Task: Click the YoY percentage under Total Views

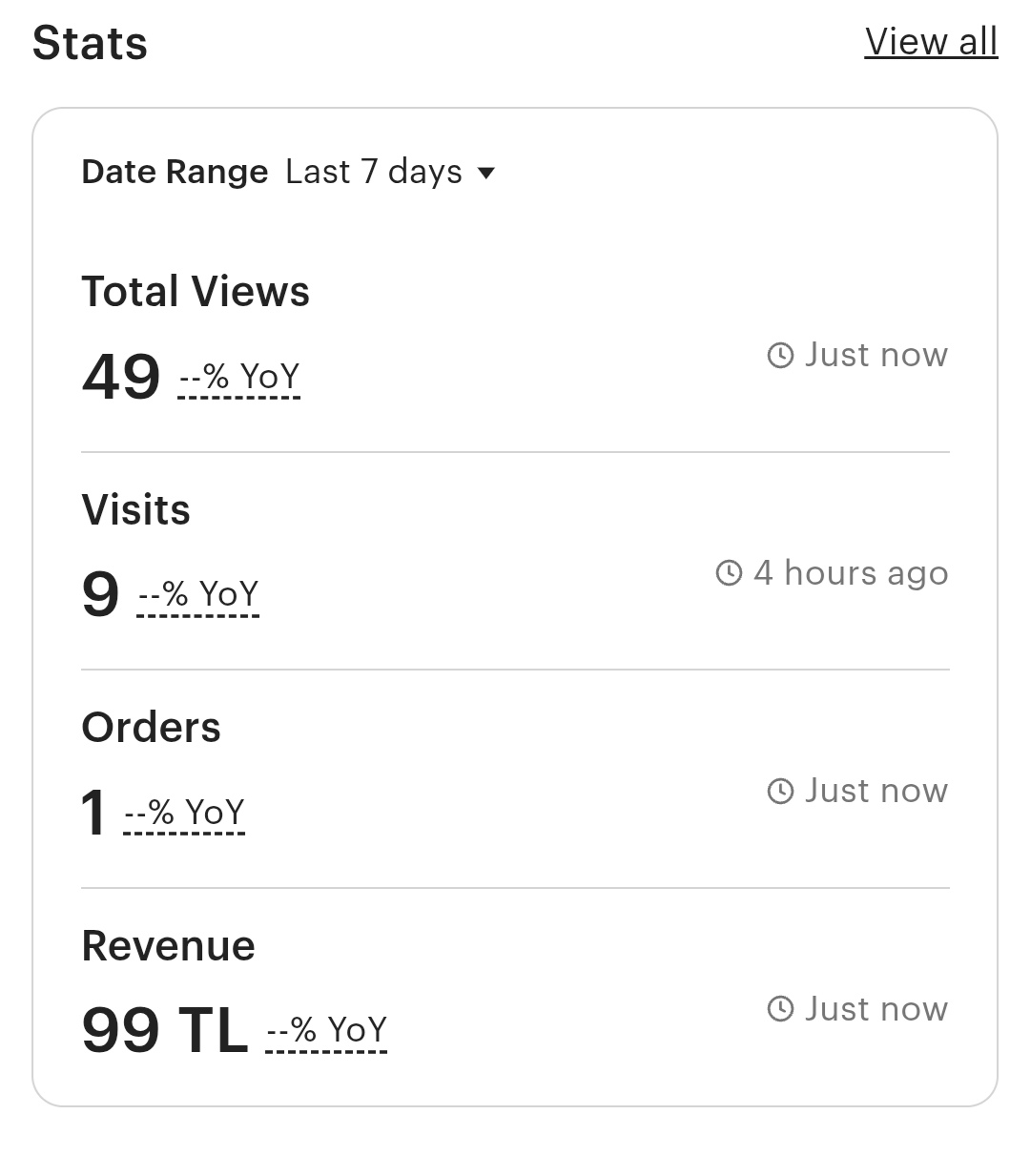Action: pos(239,378)
